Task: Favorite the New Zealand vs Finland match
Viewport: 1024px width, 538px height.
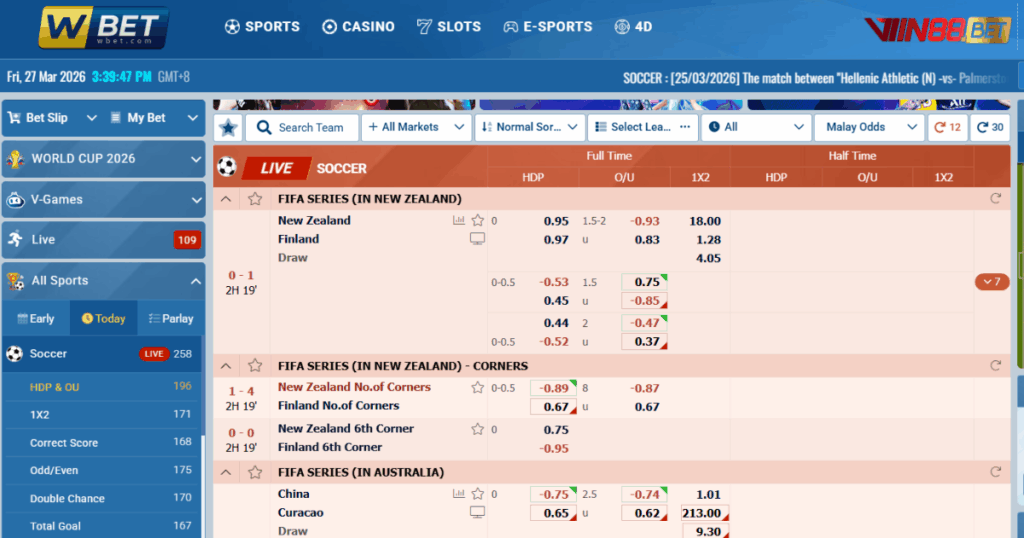Action: point(478,221)
